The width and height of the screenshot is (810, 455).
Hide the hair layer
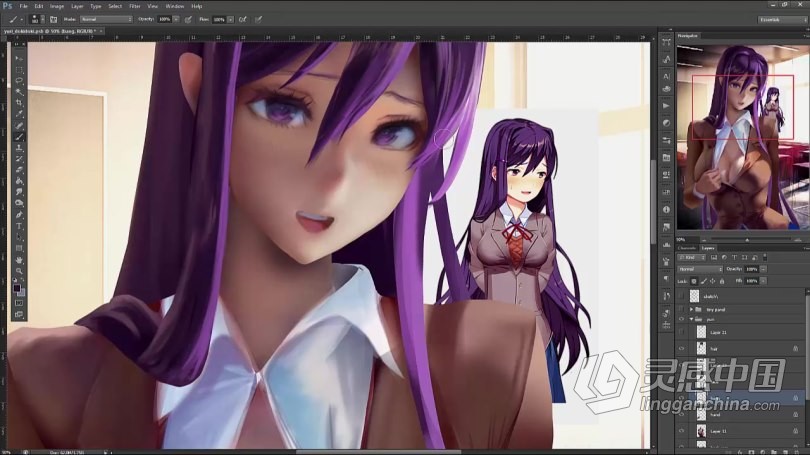681,349
